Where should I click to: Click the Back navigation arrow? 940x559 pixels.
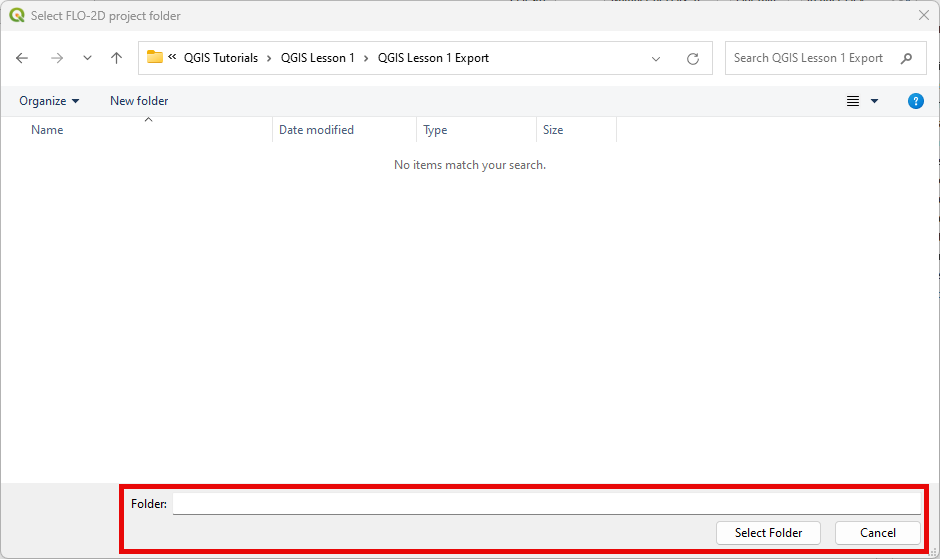pos(22,58)
